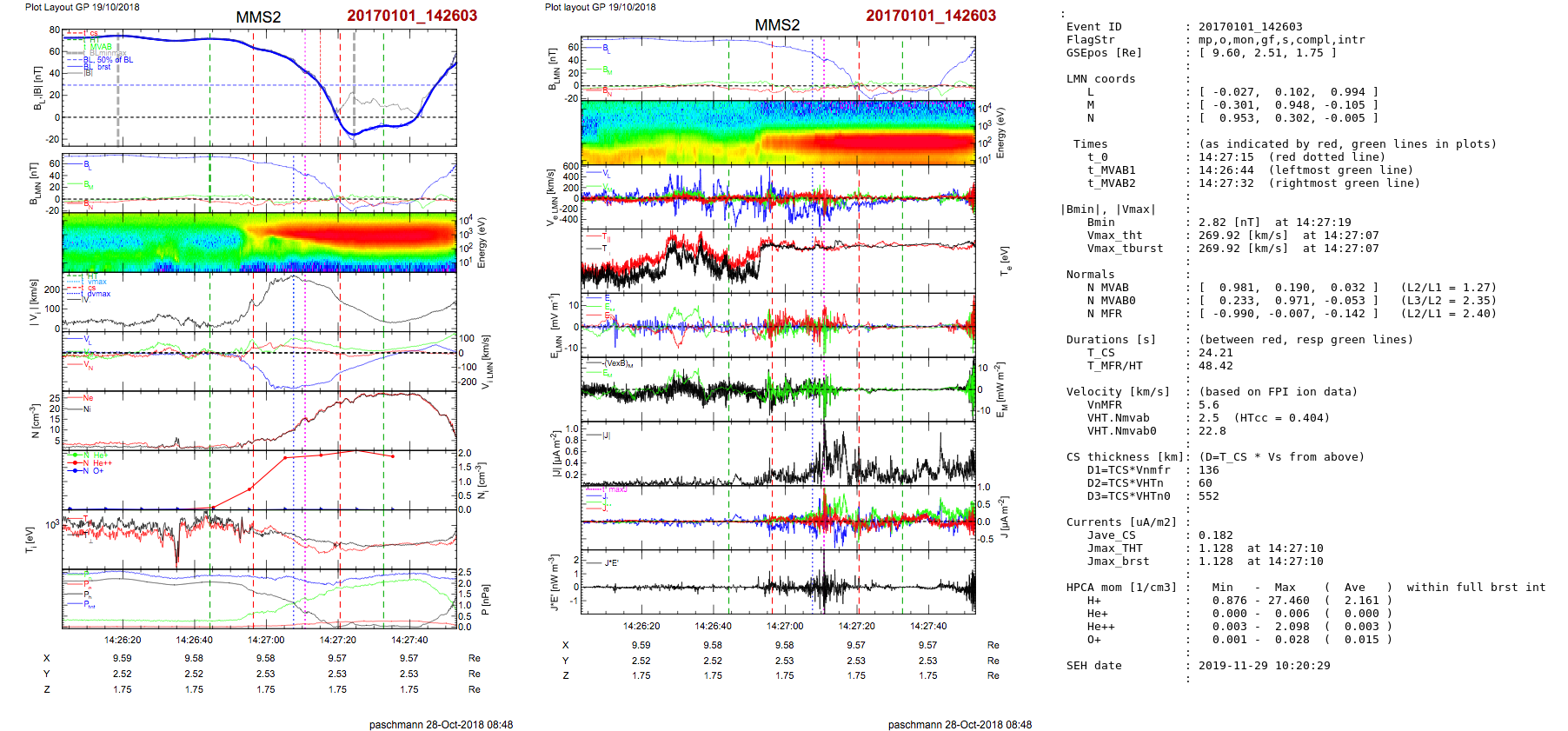Select D3 thickness value '552'
Image resolution: width=1568 pixels, height=731 pixels.
point(1208,496)
